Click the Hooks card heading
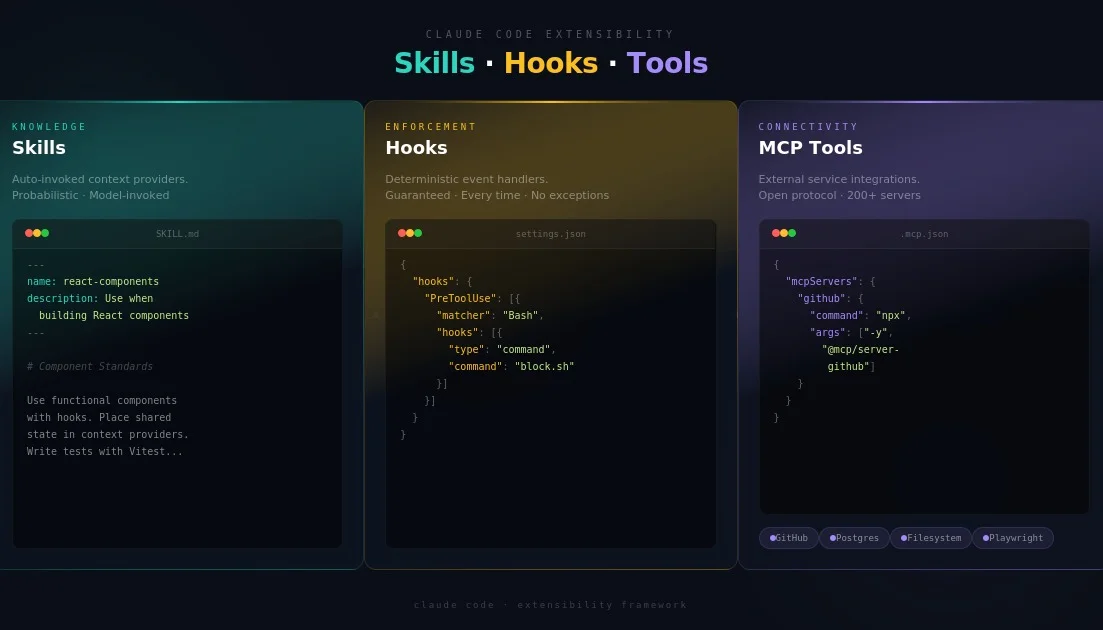This screenshot has height=630, width=1103. click(416, 148)
